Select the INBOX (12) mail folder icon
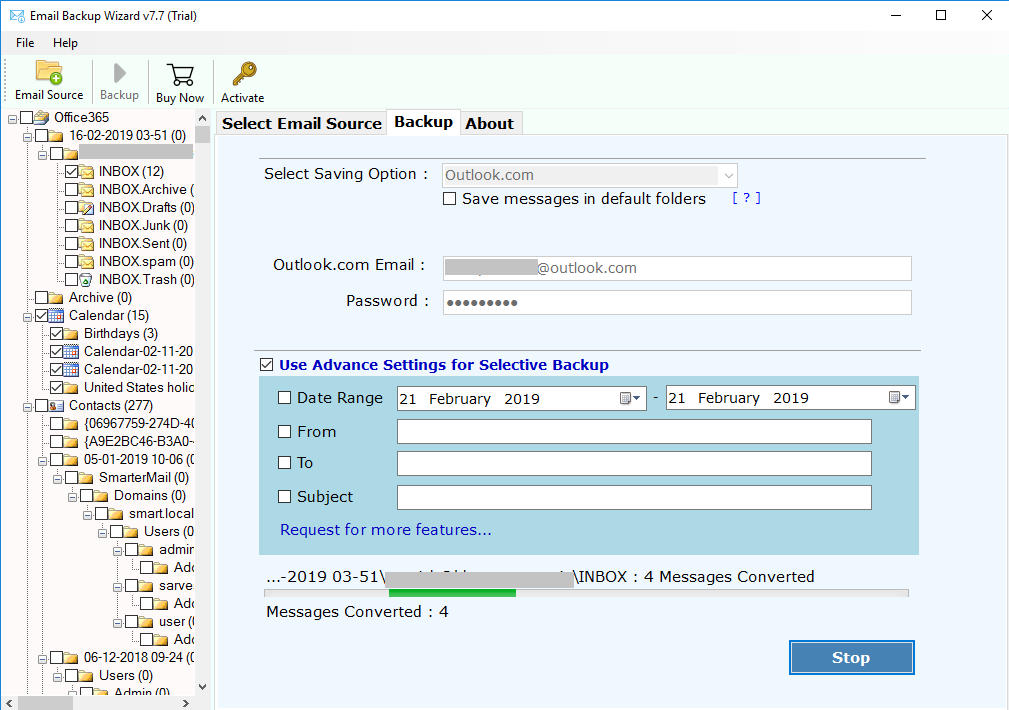 tap(86, 171)
